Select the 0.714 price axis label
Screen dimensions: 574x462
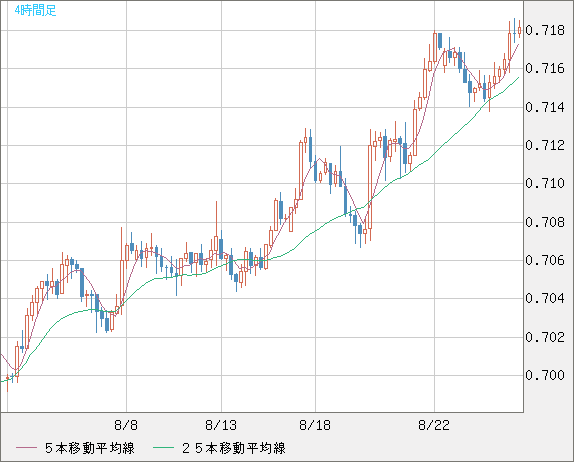tap(545, 107)
